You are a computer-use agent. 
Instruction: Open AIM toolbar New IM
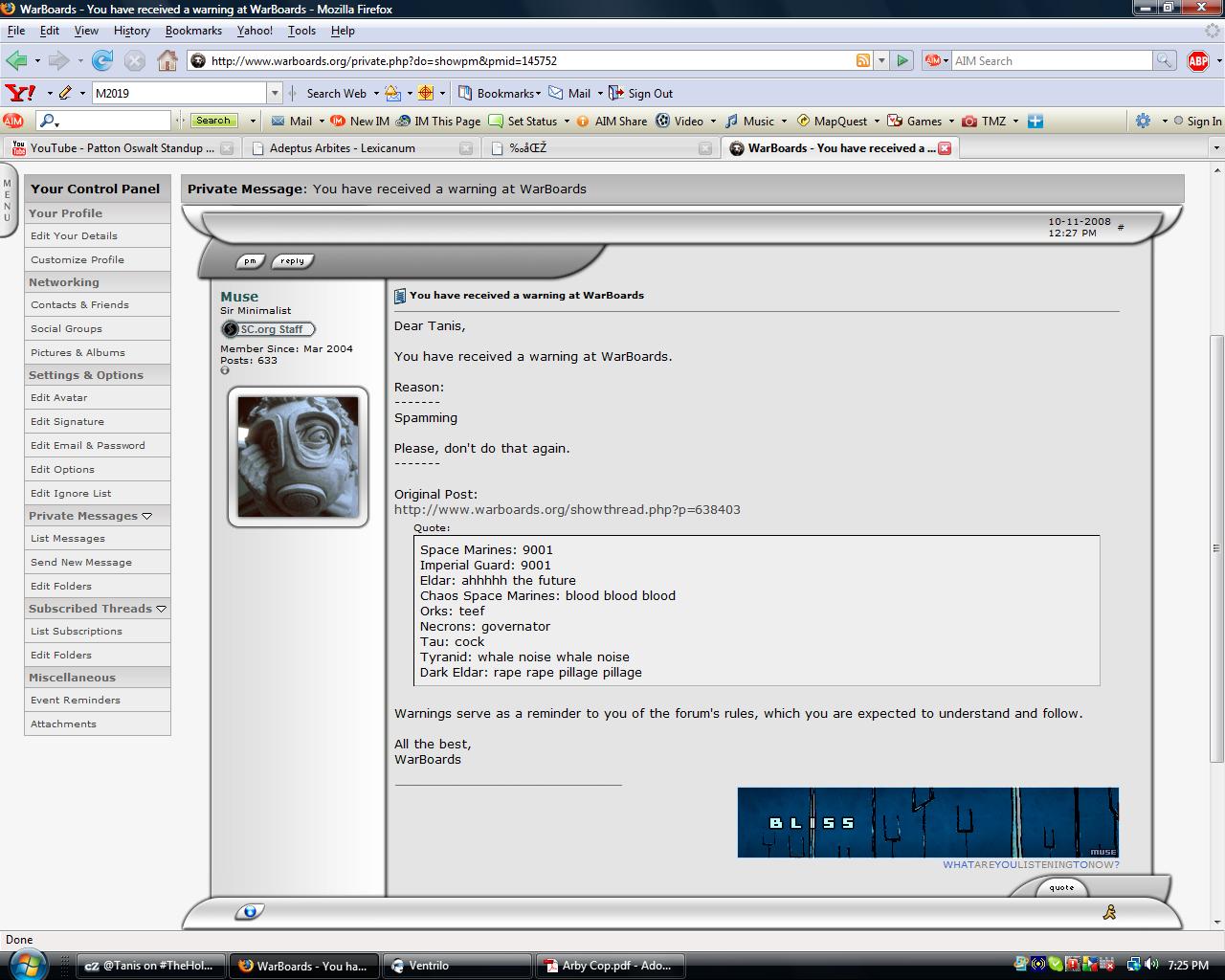pyautogui.click(x=360, y=121)
